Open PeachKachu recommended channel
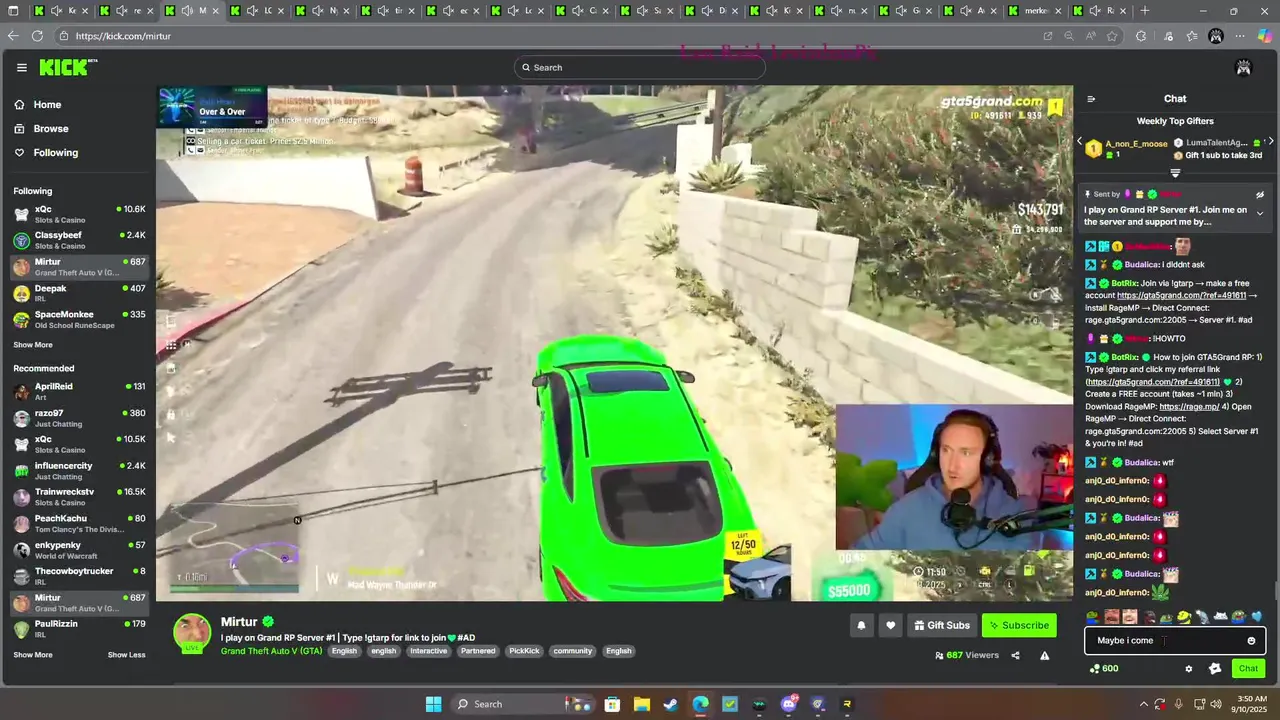 [78, 523]
